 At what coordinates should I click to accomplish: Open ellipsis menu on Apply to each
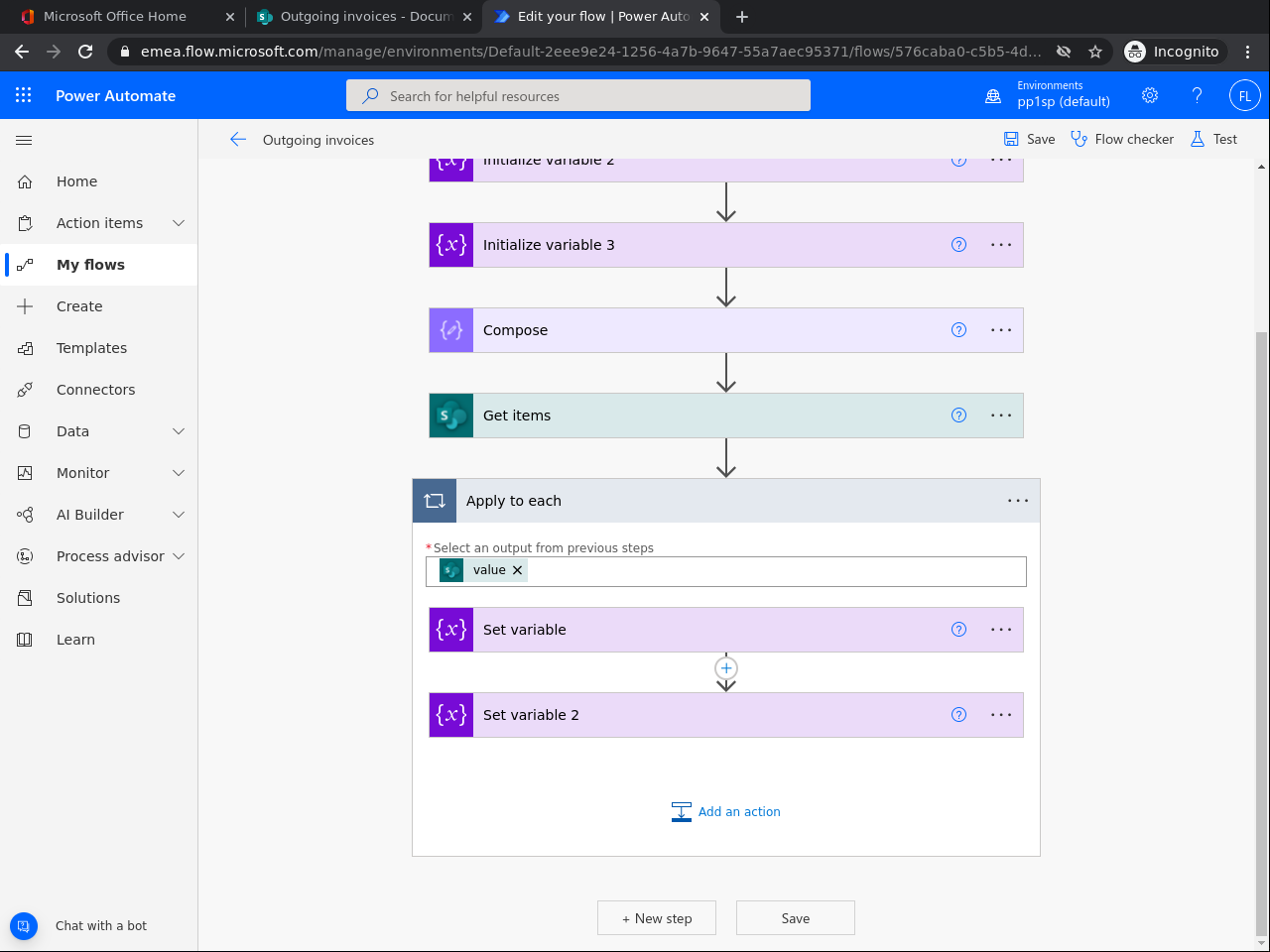(1018, 501)
